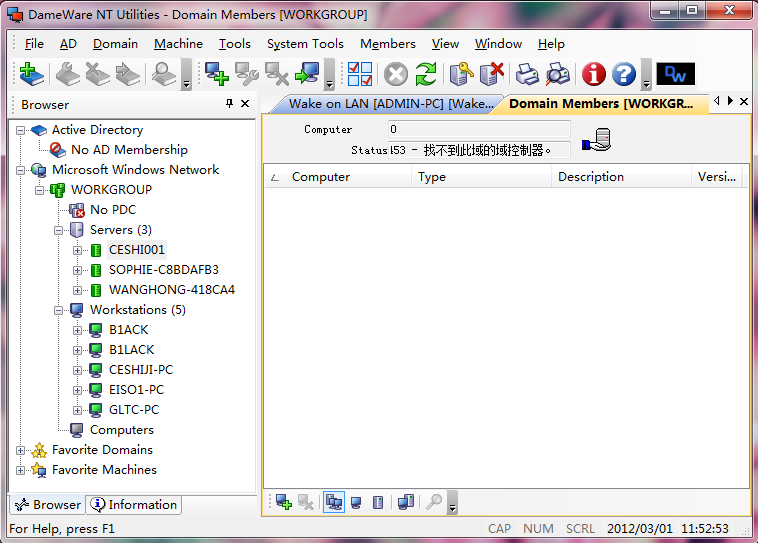Collapse the Active Directory tree node

click(x=20, y=130)
